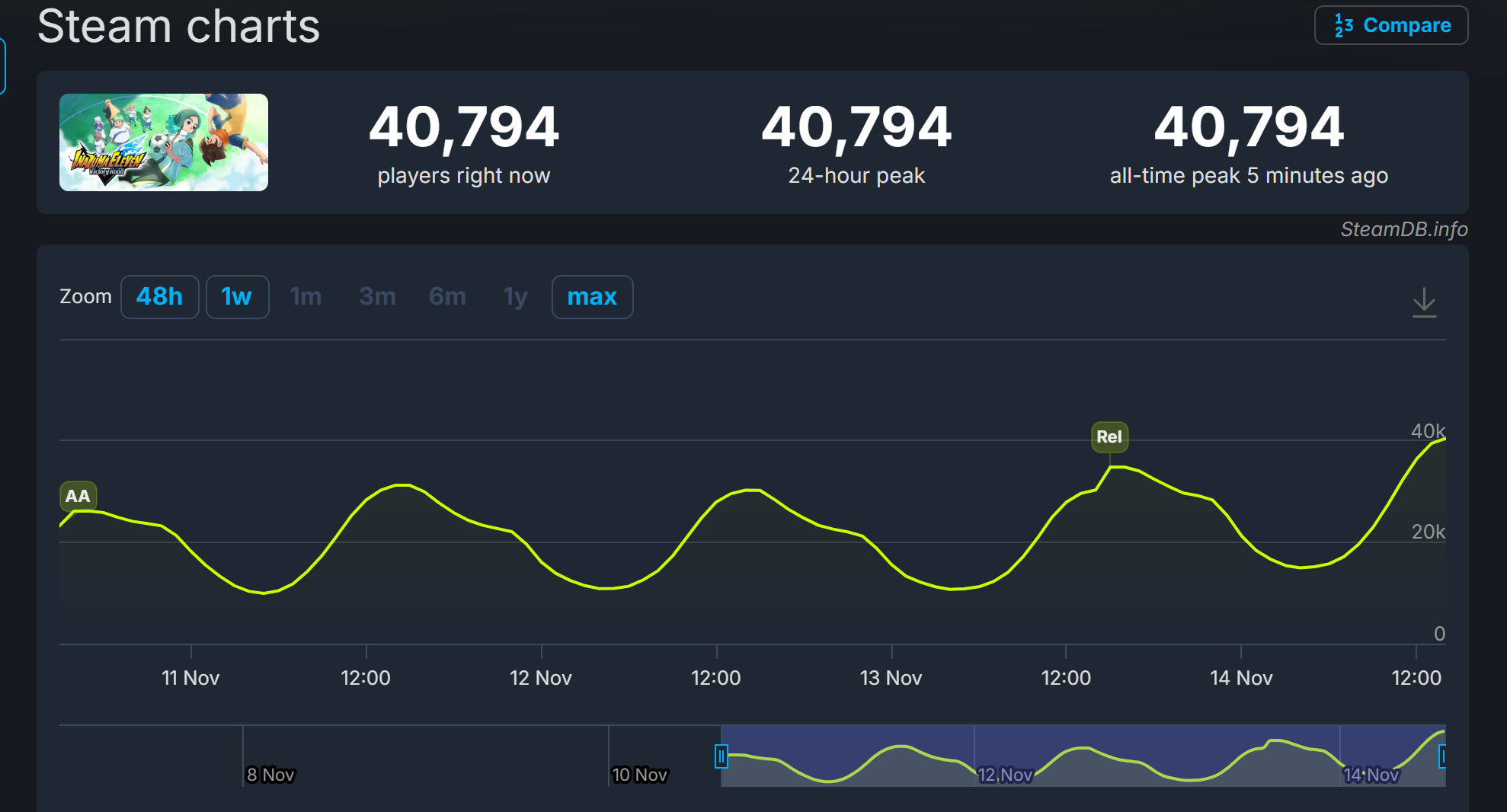Click the all-time peak 5 minutes ago label
This screenshot has width=1507, height=812.
pyautogui.click(x=1249, y=176)
